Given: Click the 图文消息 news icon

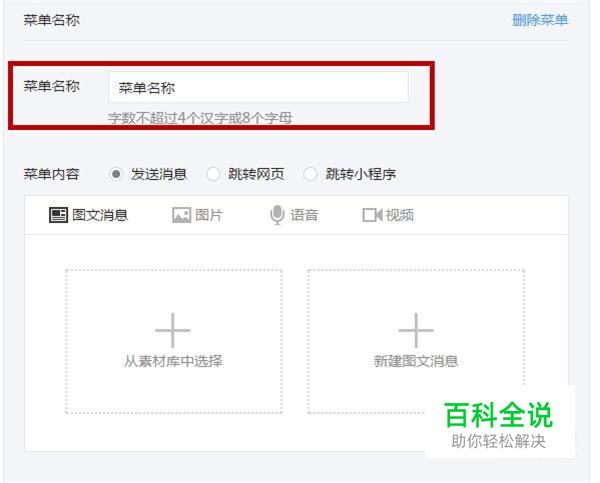Looking at the screenshot, I should click(x=59, y=215).
